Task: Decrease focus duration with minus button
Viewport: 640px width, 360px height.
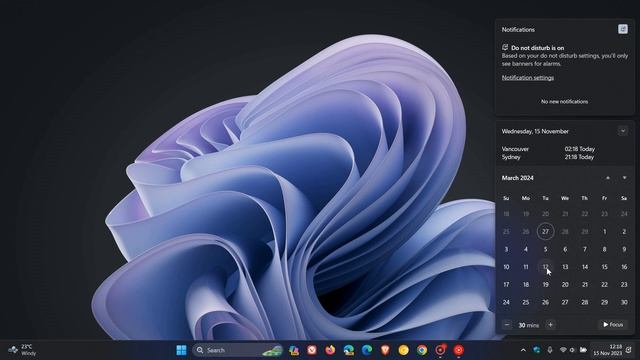Action: 507,325
